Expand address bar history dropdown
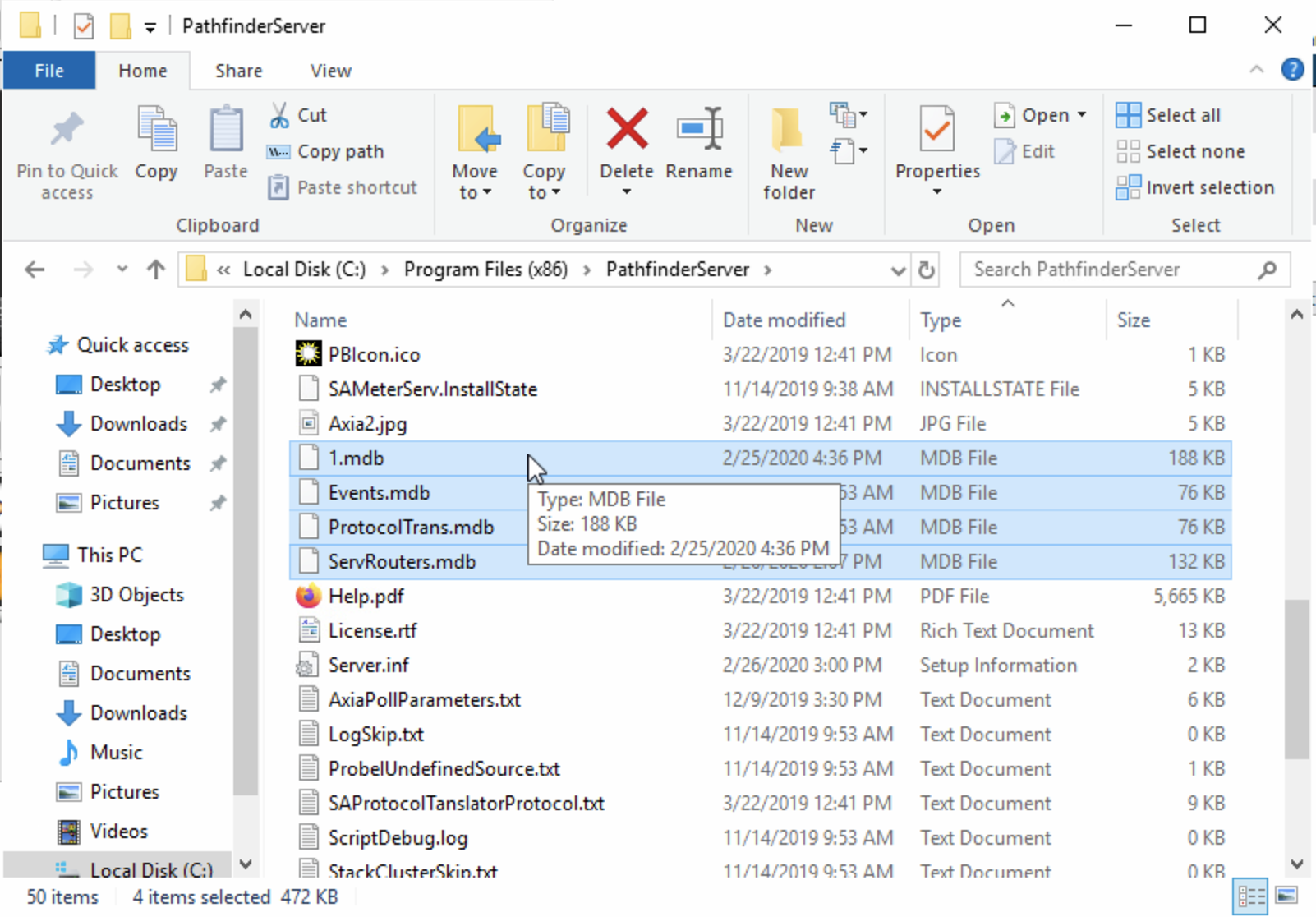Viewport: 1316px width, 917px height. click(x=899, y=270)
